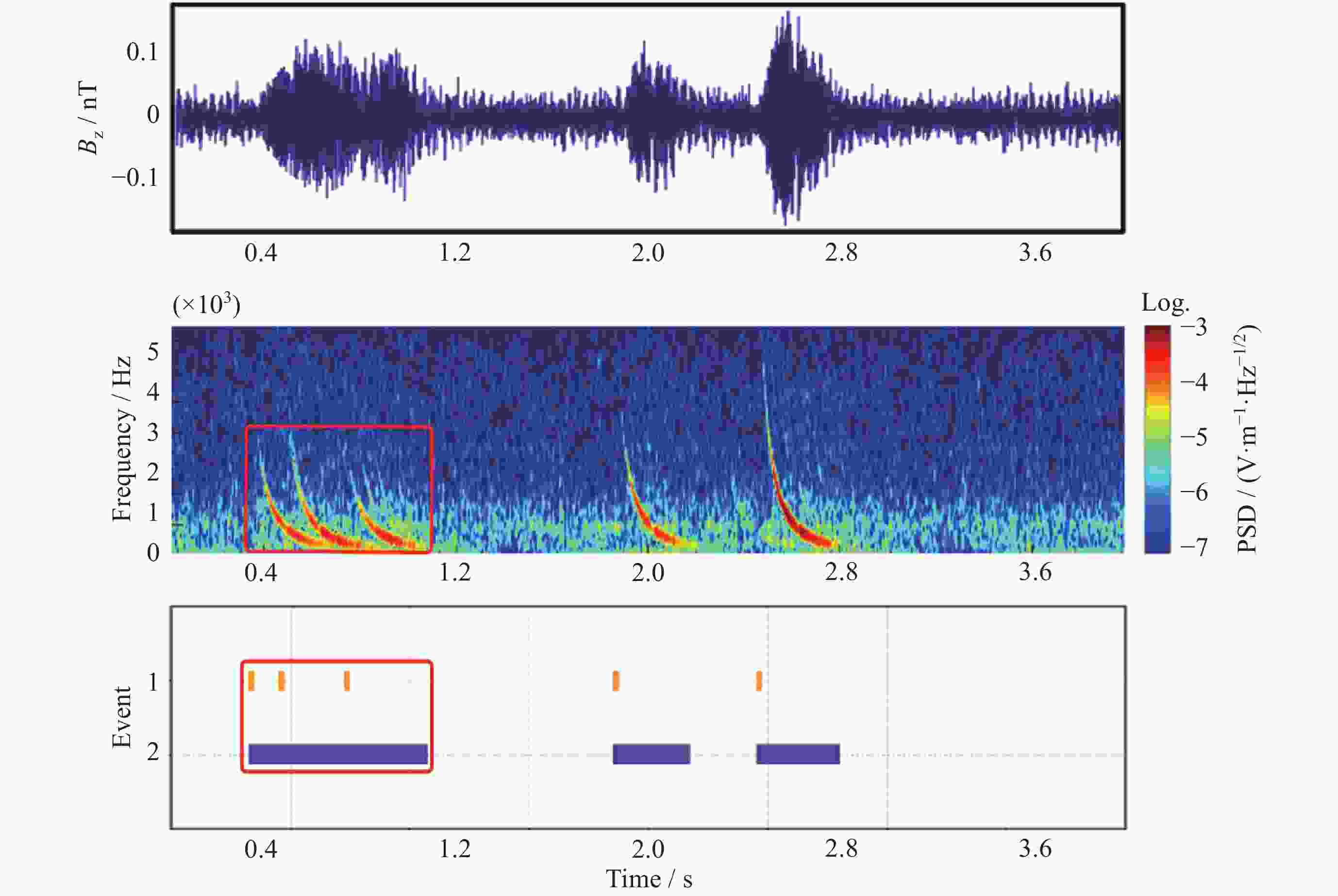Click the longest purple event bar

click(338, 754)
